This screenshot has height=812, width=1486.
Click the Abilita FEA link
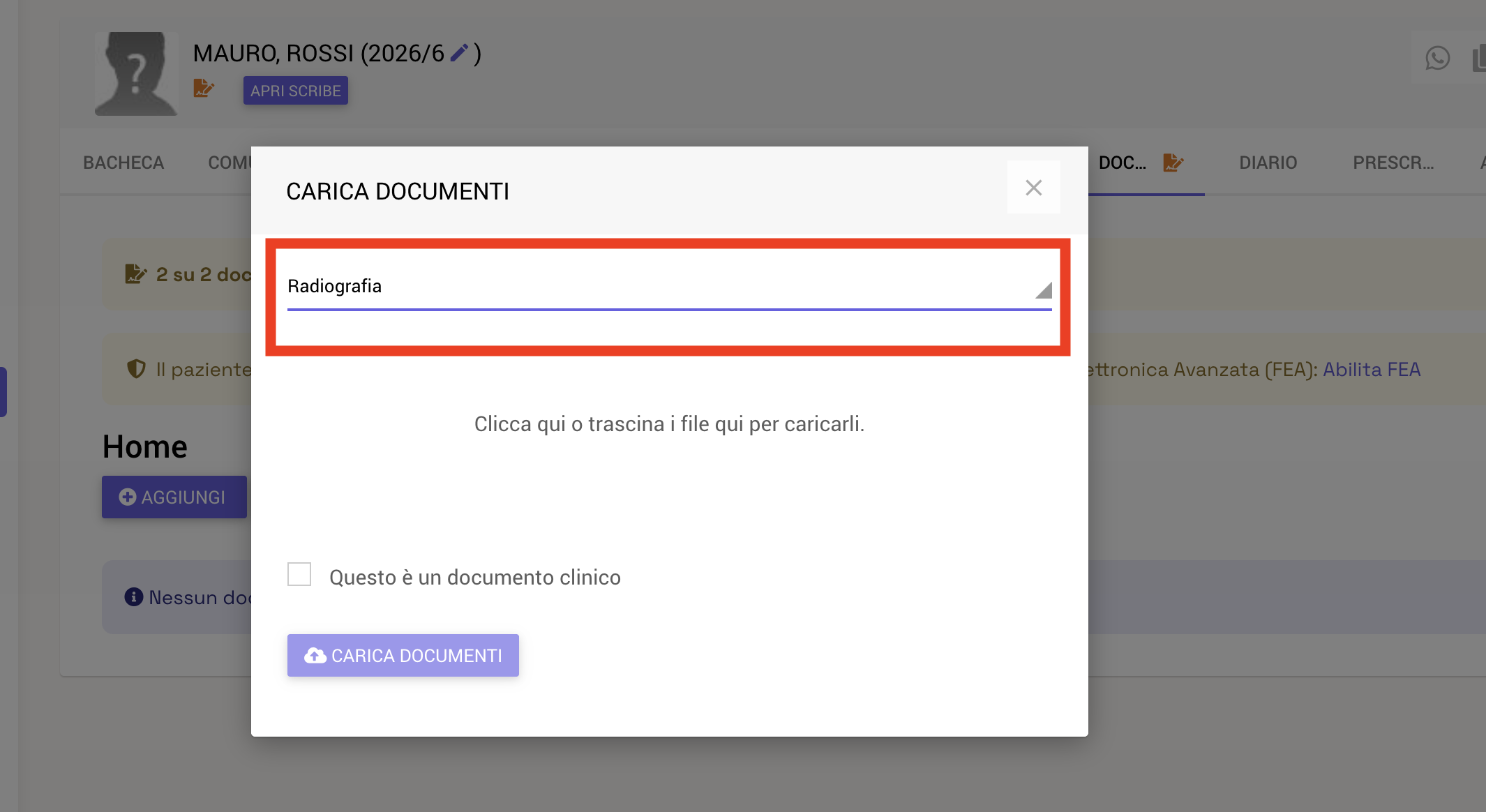[1372, 369]
